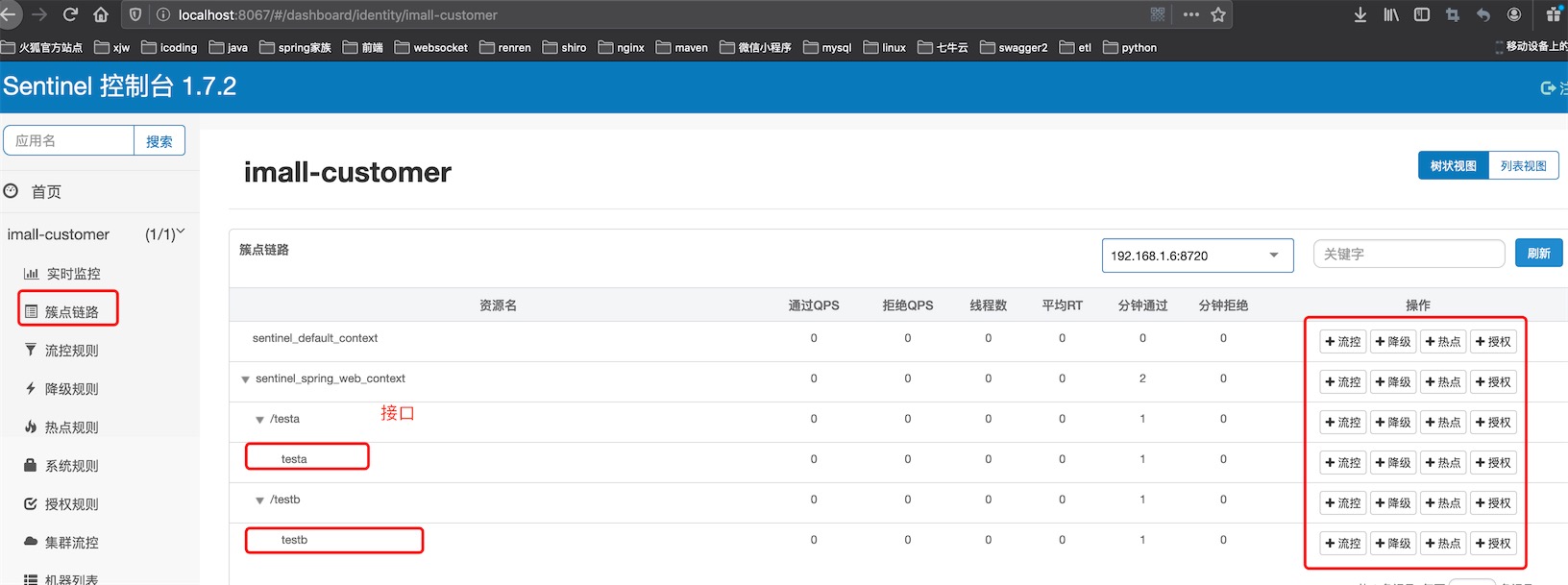Click the 刷新 button
Screen dimensions: 1568x585
click(x=1538, y=254)
